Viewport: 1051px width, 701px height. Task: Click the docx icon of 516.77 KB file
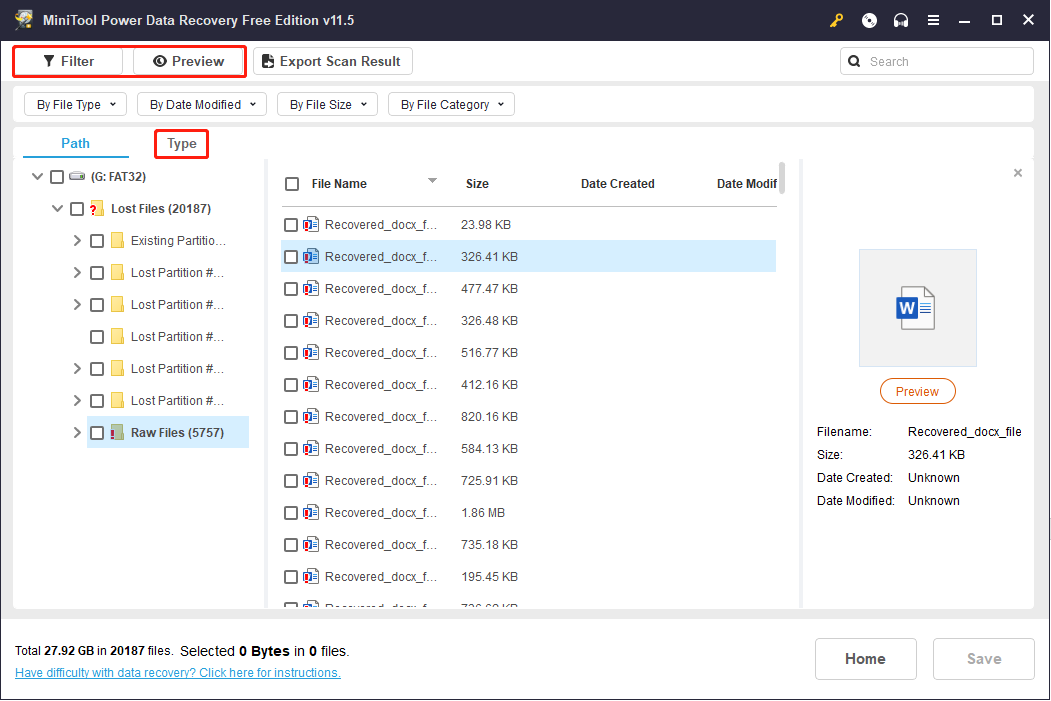(x=310, y=353)
